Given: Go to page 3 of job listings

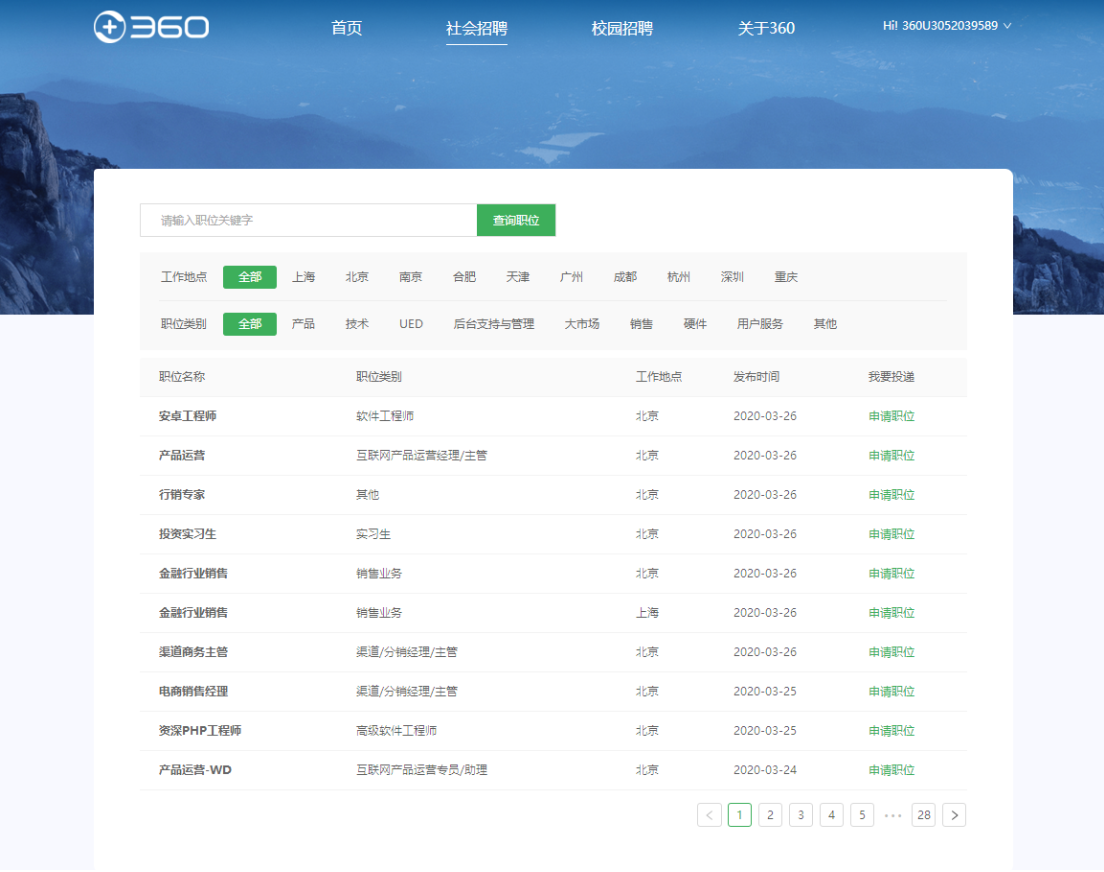Looking at the screenshot, I should pos(800,815).
